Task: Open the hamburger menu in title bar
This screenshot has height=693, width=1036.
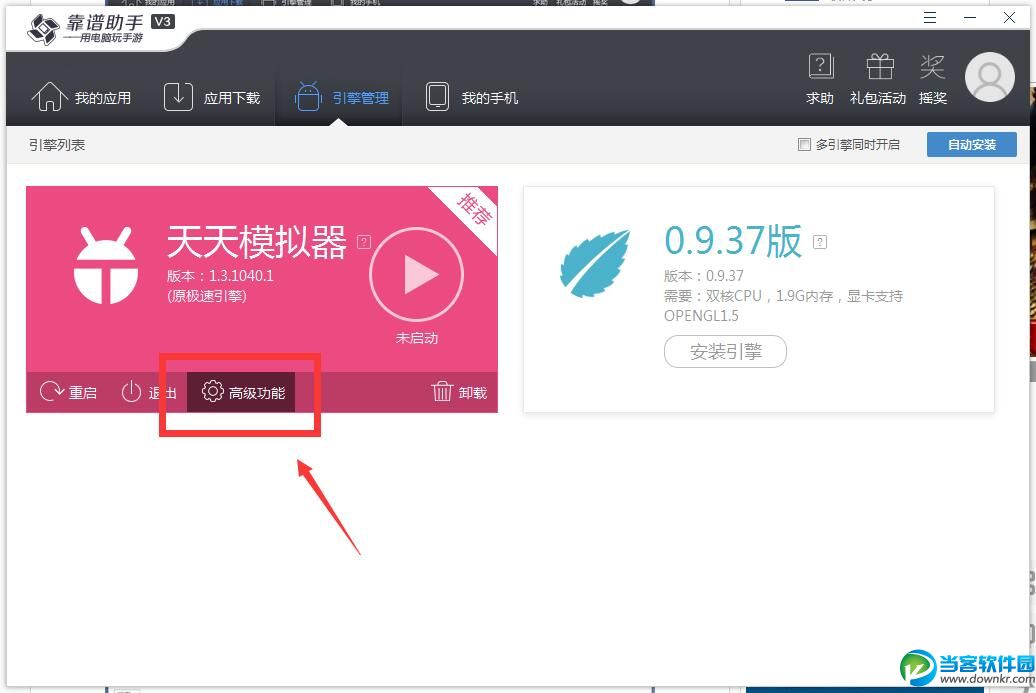Action: 930,18
